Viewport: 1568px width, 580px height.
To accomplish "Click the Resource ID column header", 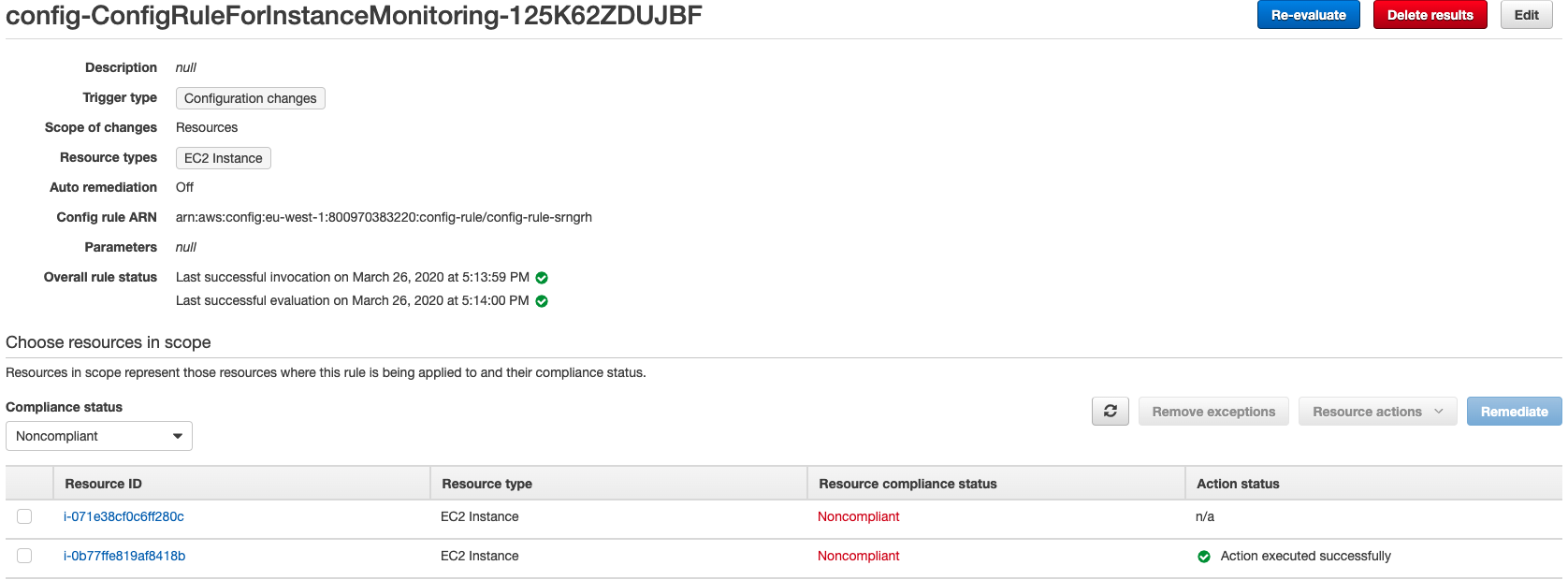I will 103,484.
